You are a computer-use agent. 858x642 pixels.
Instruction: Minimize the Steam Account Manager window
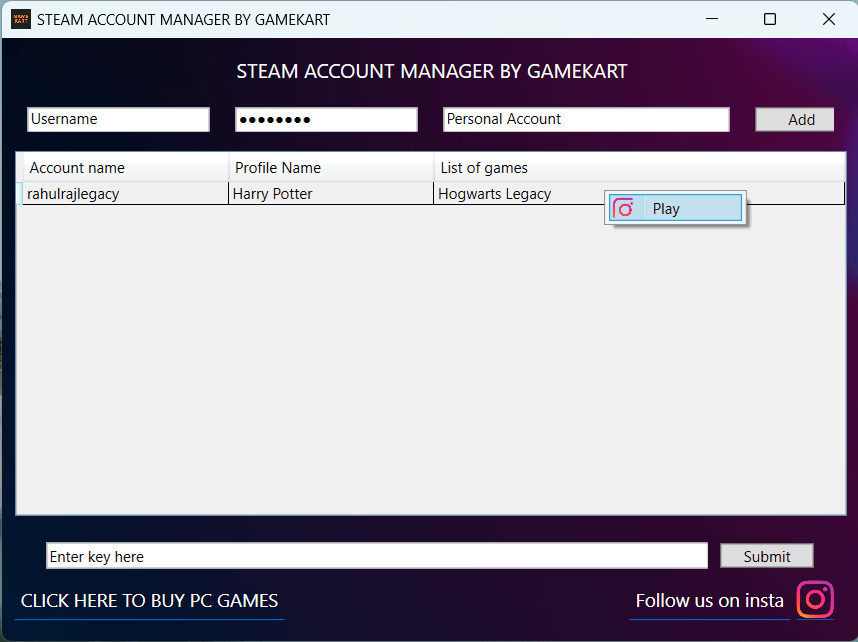(x=711, y=19)
